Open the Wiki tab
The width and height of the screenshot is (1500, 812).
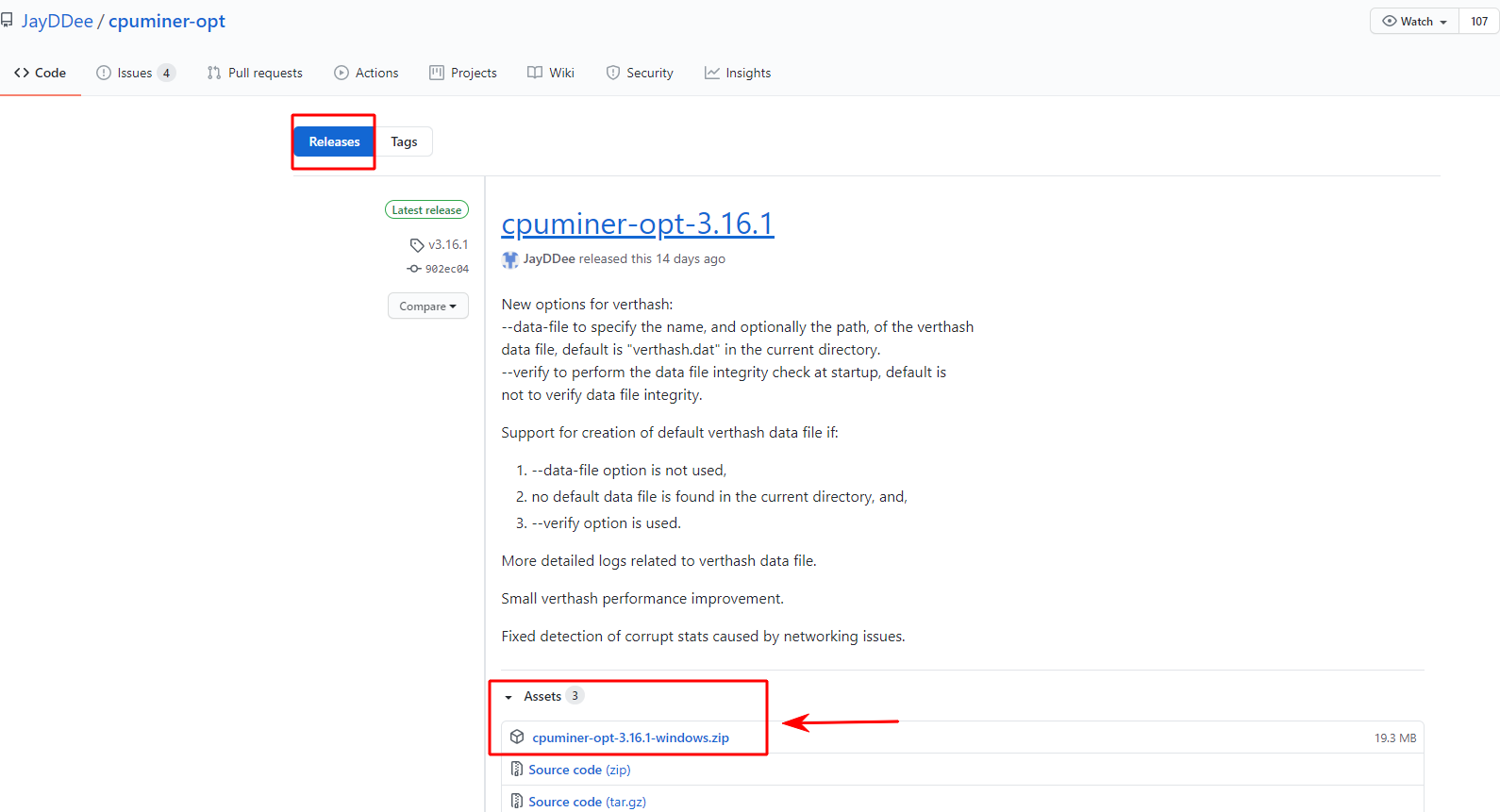click(550, 73)
